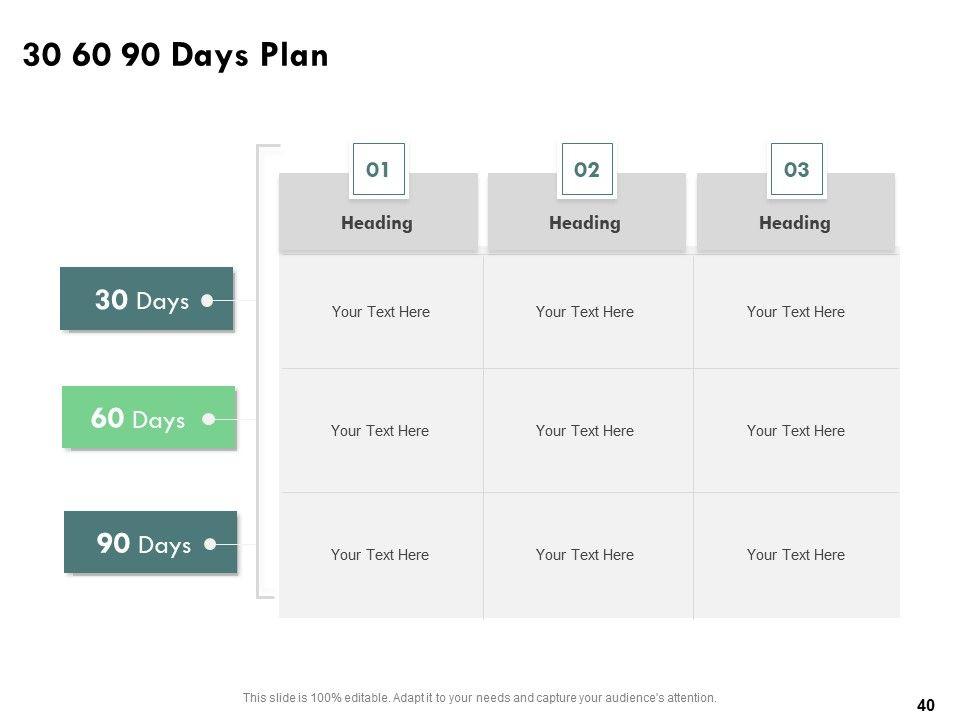
Task: Click 60 Days row text under column 02
Action: (585, 431)
